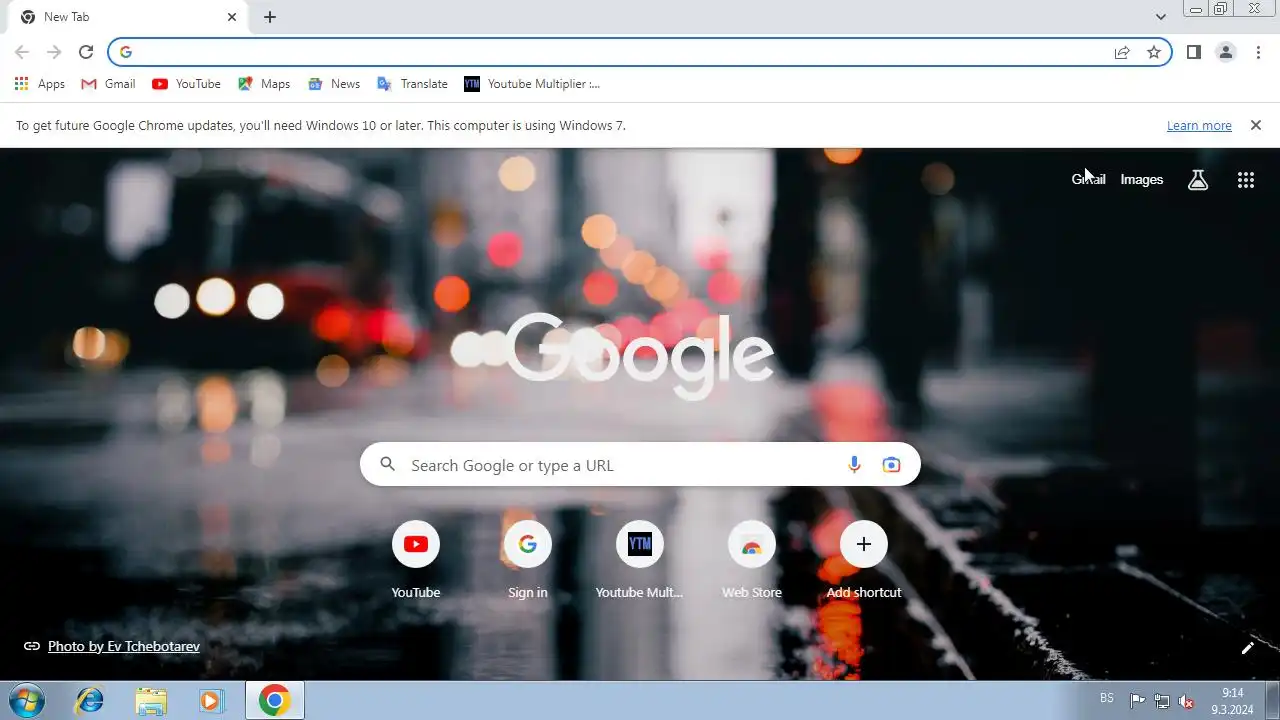1280x720 pixels.
Task: Open Images link
Action: [x=1141, y=180]
